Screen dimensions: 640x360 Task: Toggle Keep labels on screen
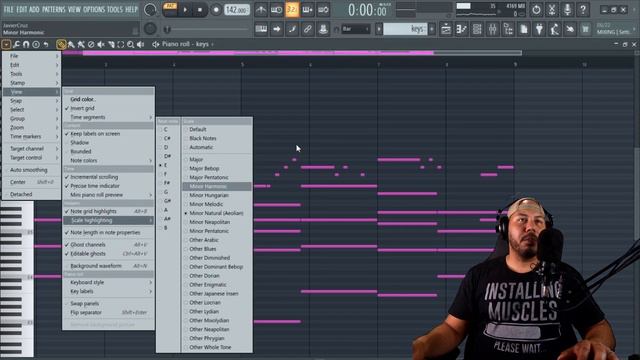(109, 133)
